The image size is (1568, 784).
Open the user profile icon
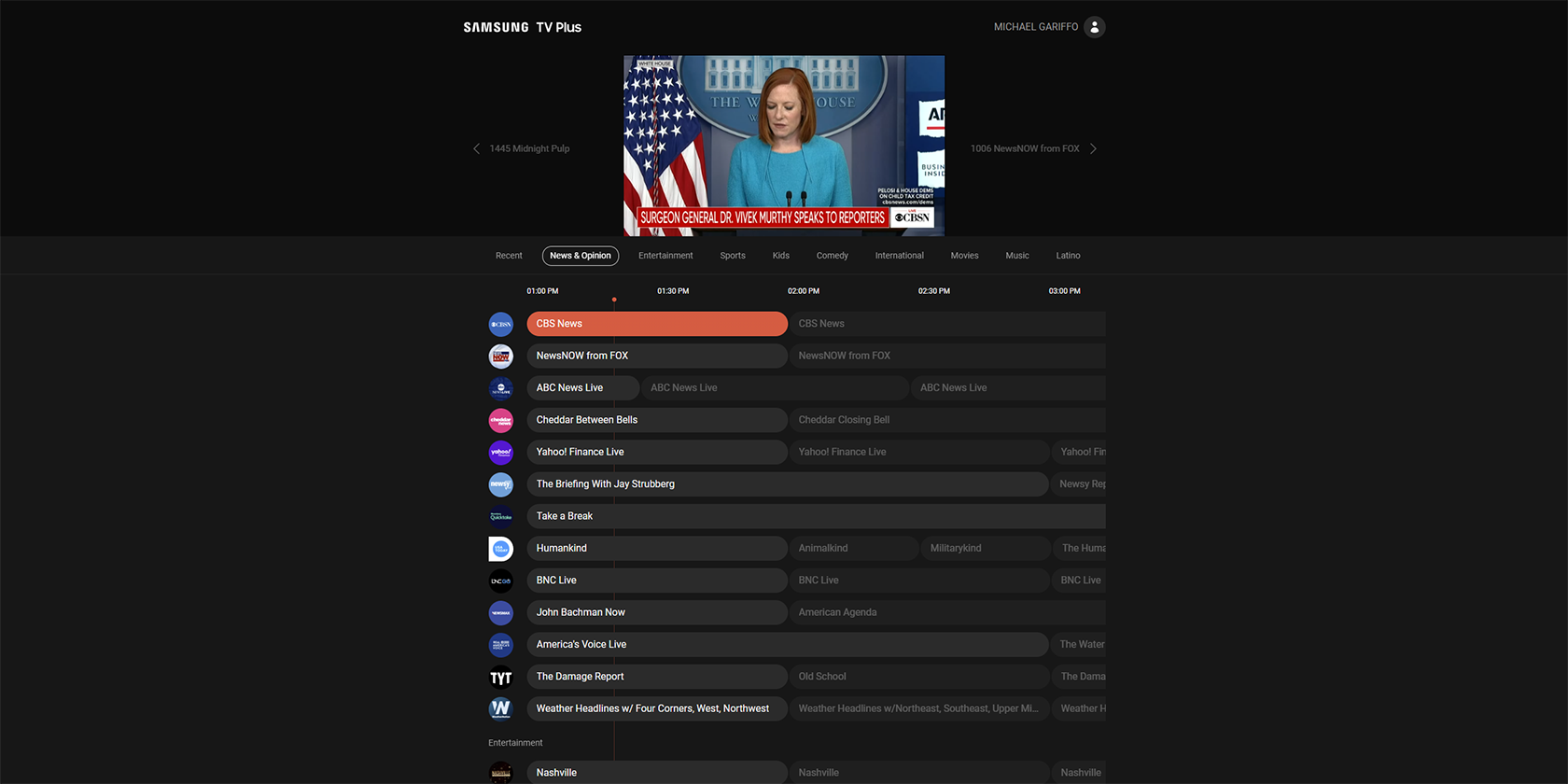coord(1095,27)
